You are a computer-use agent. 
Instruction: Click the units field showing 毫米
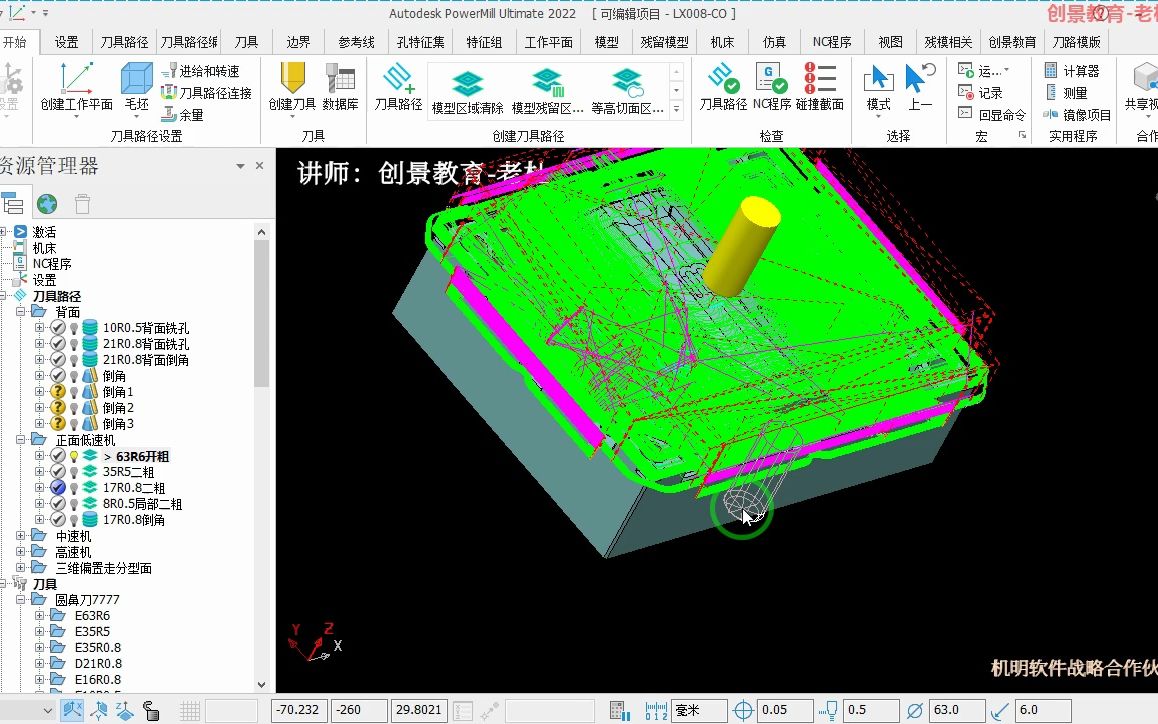point(700,710)
